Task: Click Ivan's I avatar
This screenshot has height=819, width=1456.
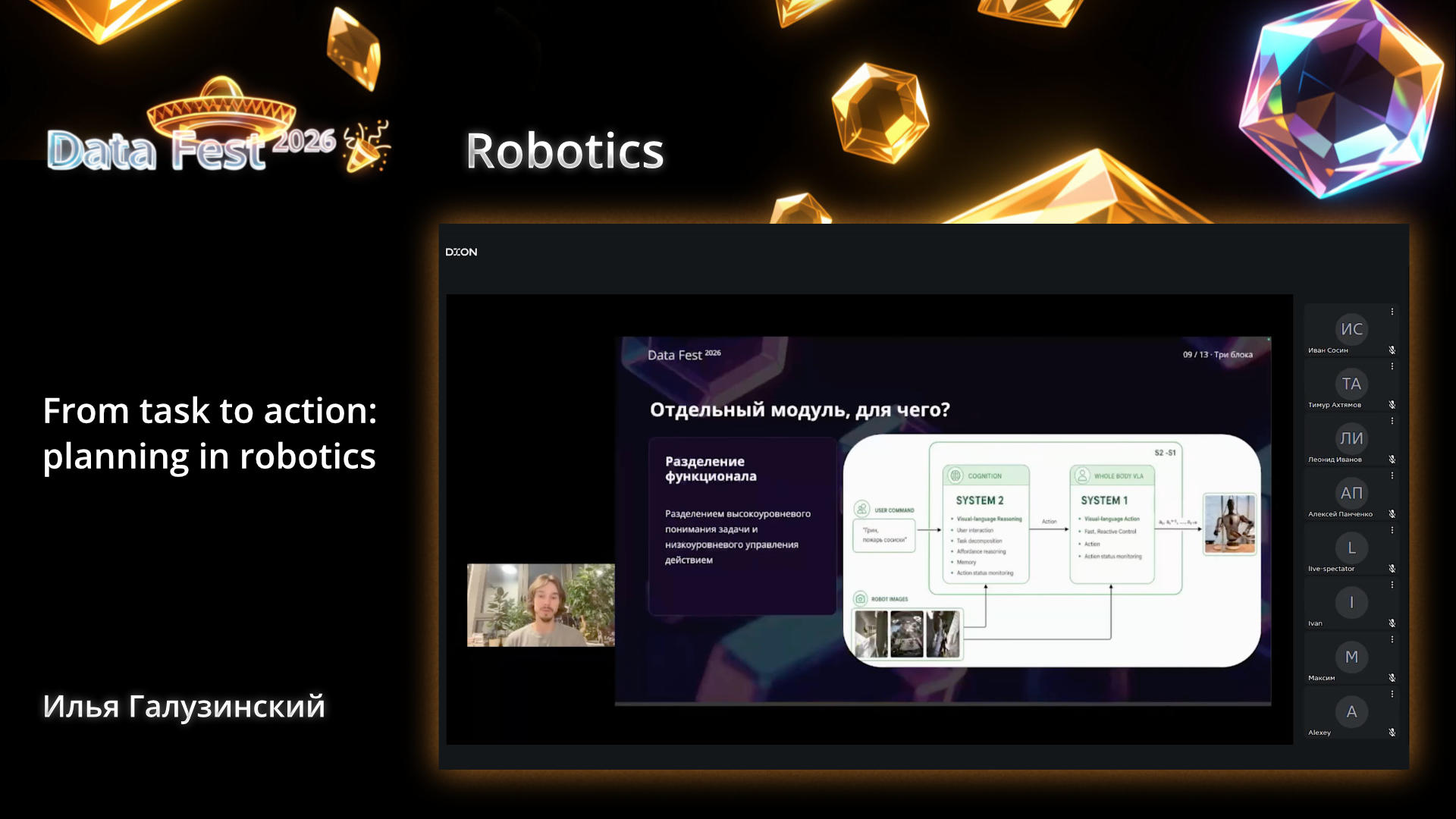Action: pyautogui.click(x=1351, y=602)
